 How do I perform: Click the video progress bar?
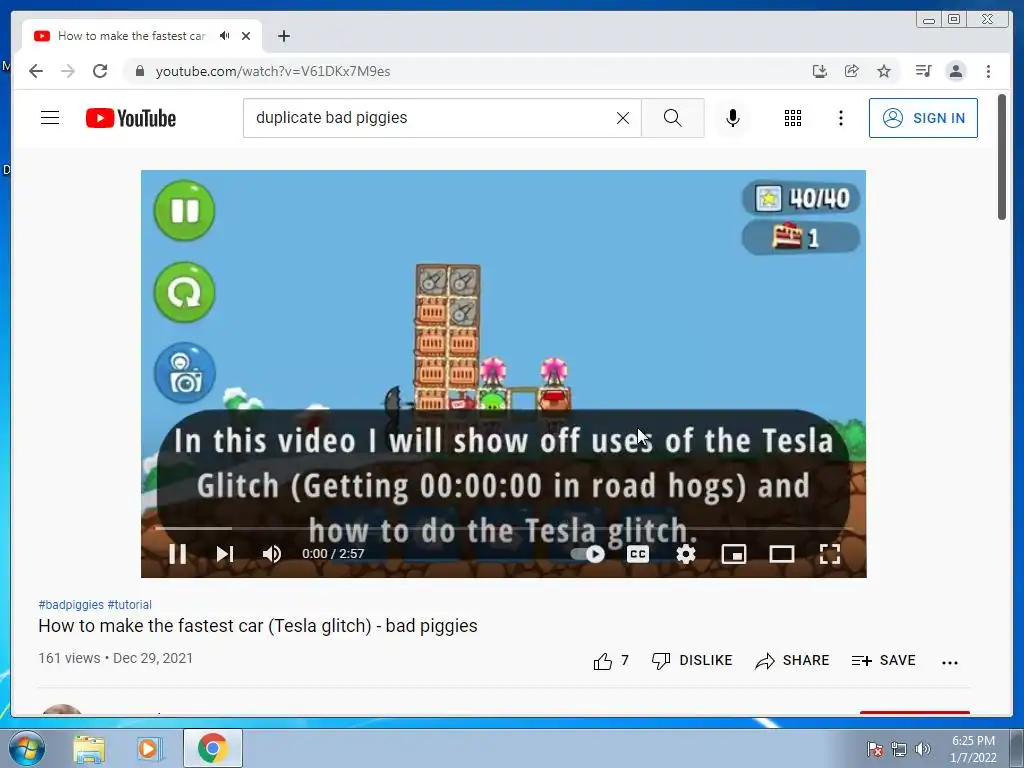click(x=504, y=528)
